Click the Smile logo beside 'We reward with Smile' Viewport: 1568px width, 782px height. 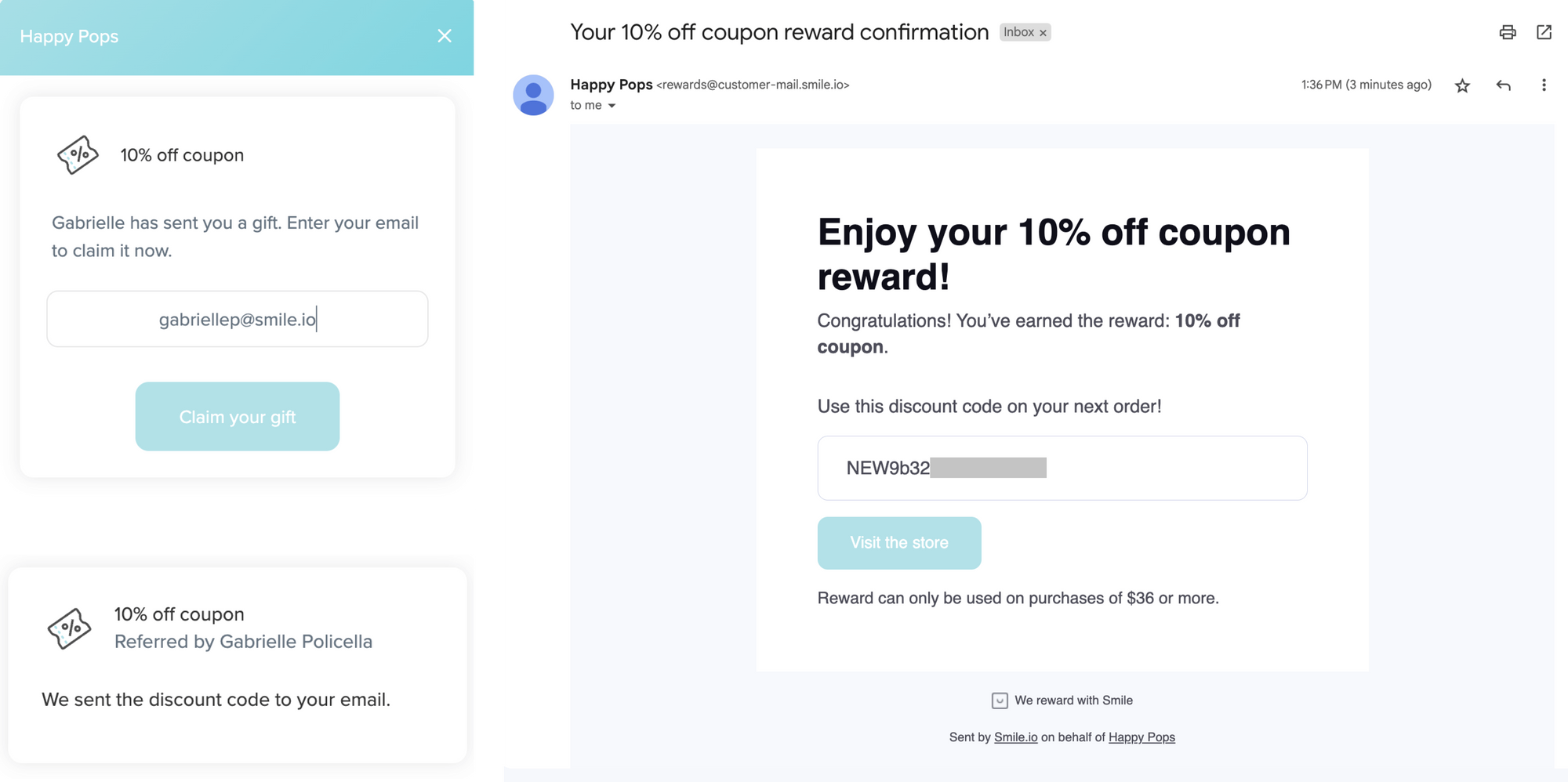point(998,700)
